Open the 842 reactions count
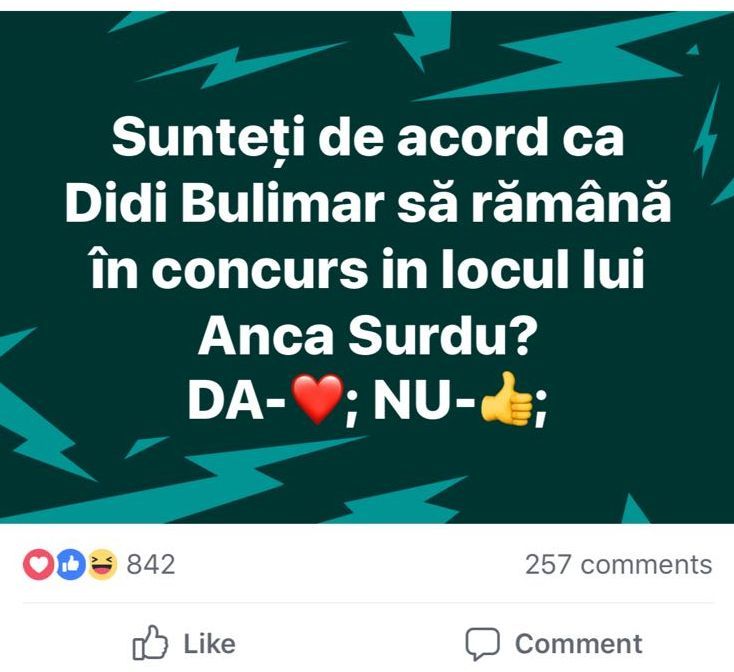The height and width of the screenshot is (672, 734). pos(151,565)
